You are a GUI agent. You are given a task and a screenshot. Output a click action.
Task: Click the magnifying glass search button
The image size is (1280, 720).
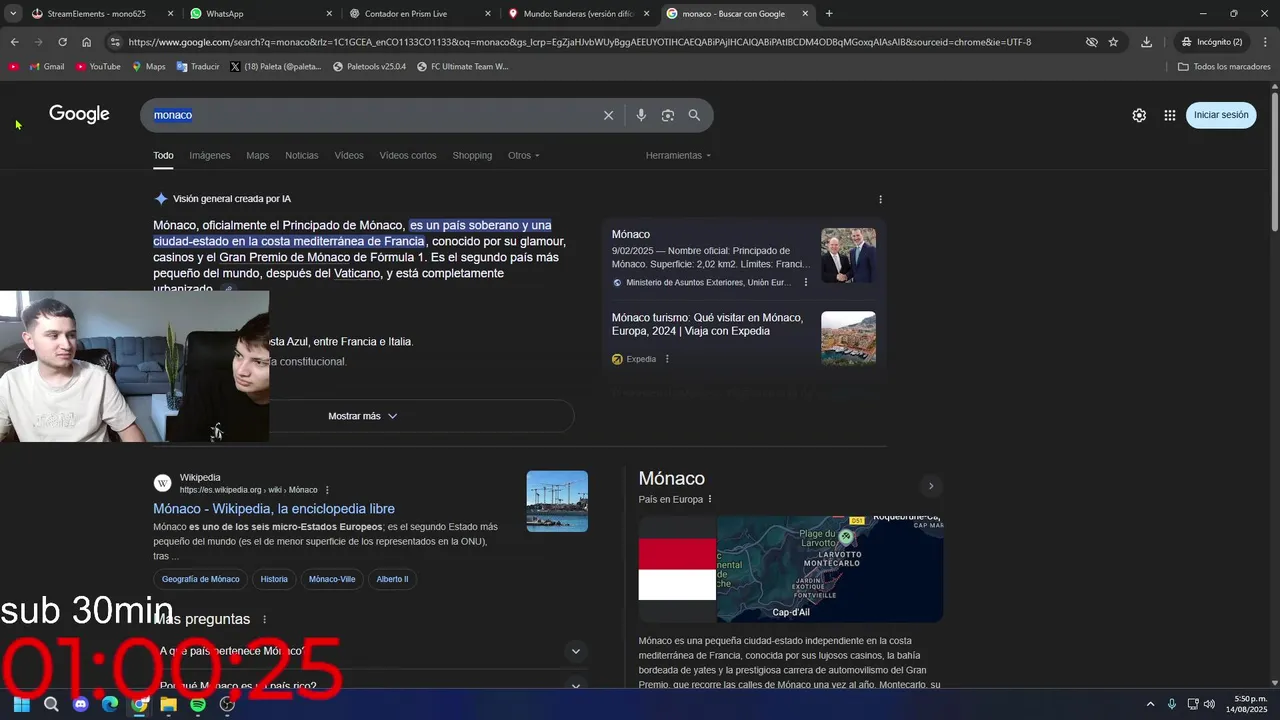[694, 115]
